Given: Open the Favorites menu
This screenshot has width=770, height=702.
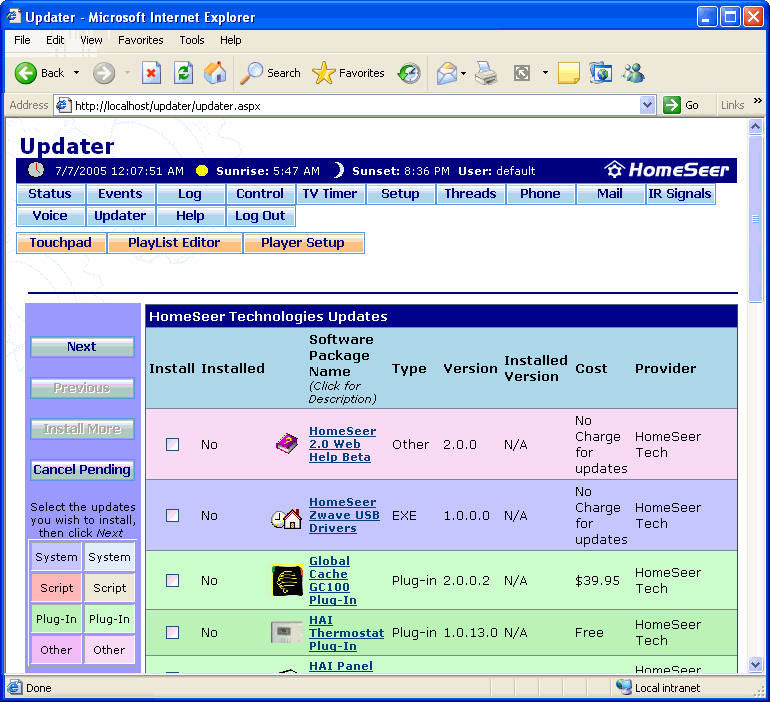Looking at the screenshot, I should click(x=140, y=40).
